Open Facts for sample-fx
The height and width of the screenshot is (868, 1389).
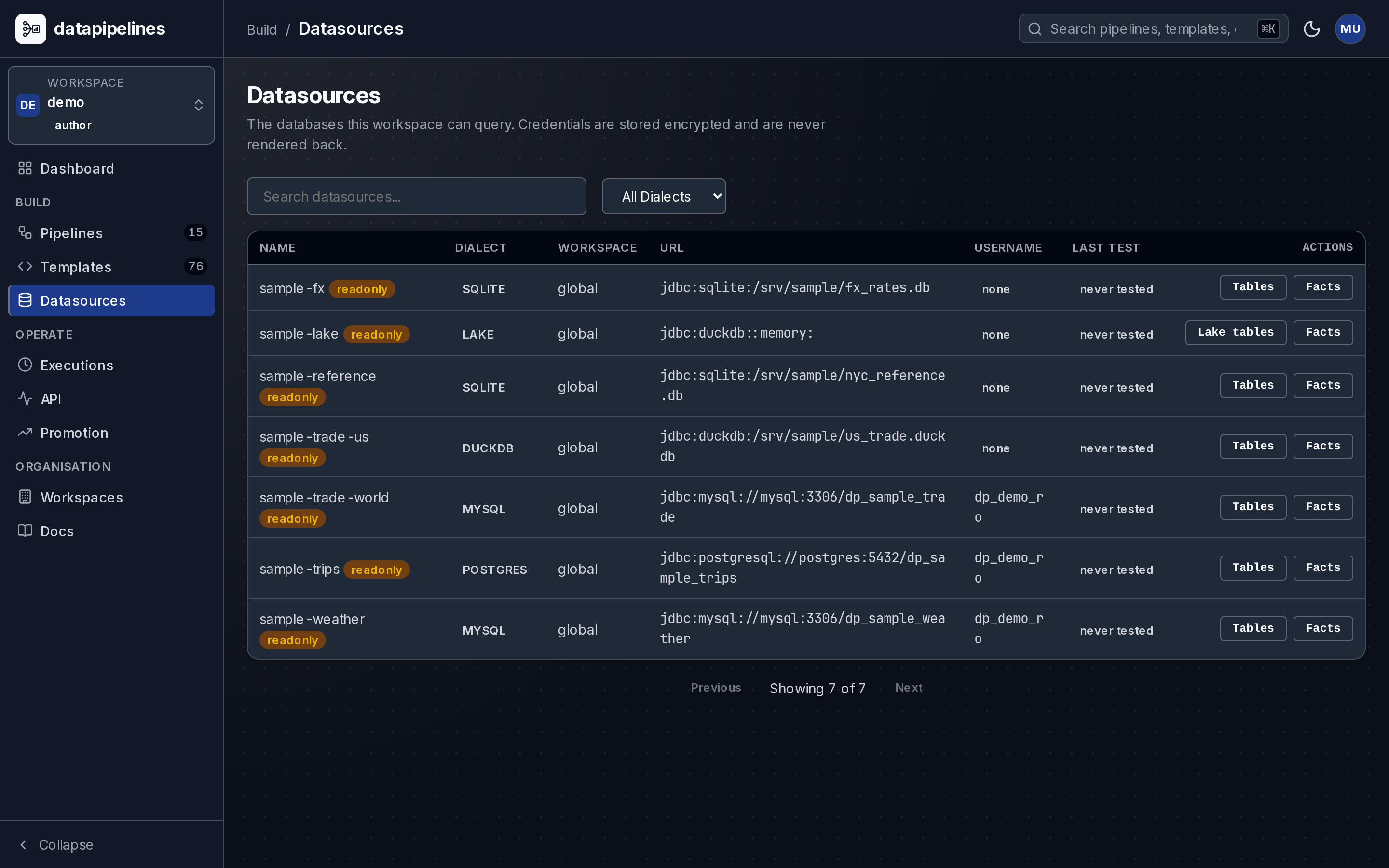[1323, 287]
